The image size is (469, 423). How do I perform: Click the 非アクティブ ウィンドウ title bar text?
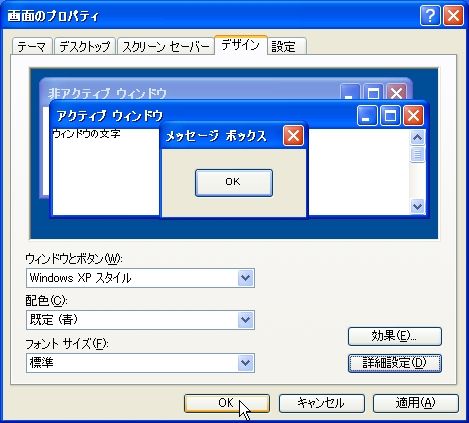107,93
